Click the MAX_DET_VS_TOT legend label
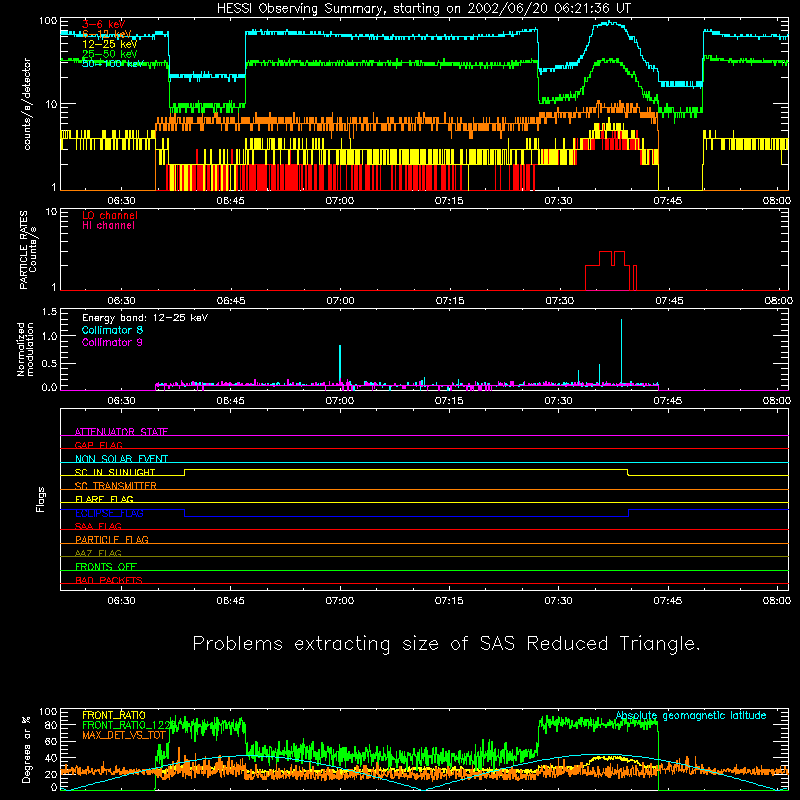 [124, 735]
